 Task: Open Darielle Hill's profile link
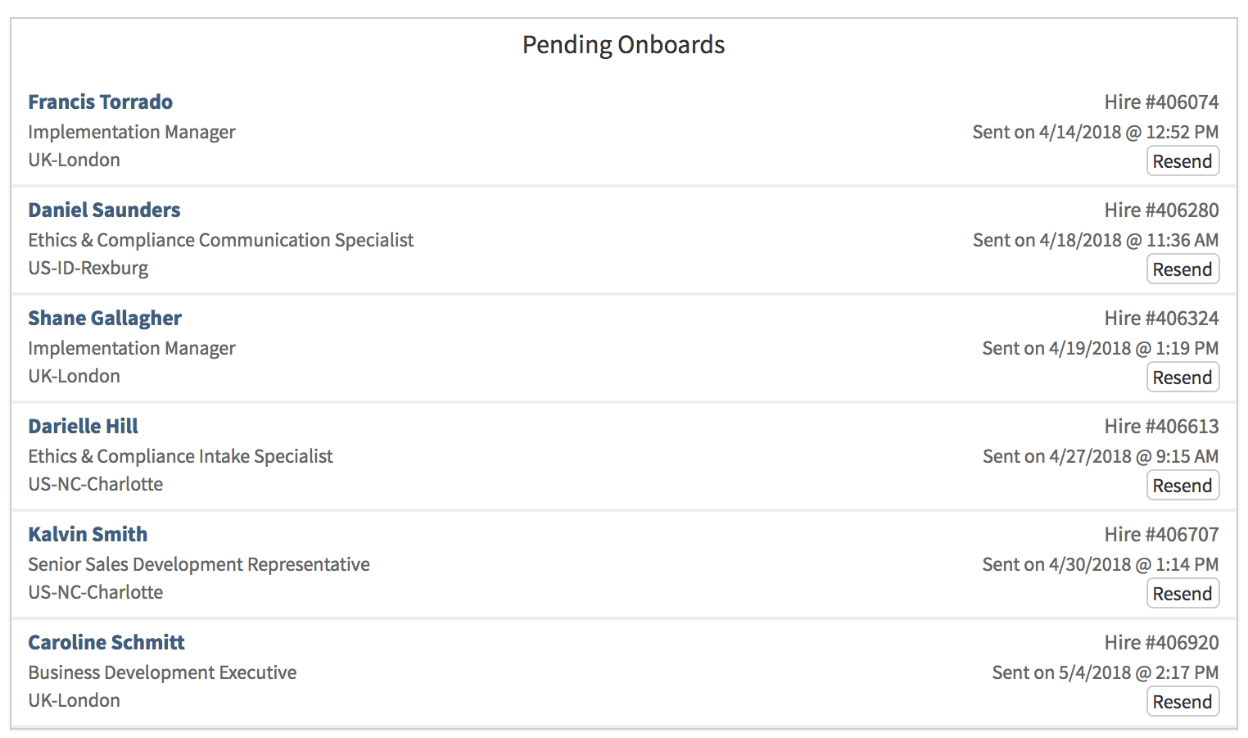coord(82,425)
